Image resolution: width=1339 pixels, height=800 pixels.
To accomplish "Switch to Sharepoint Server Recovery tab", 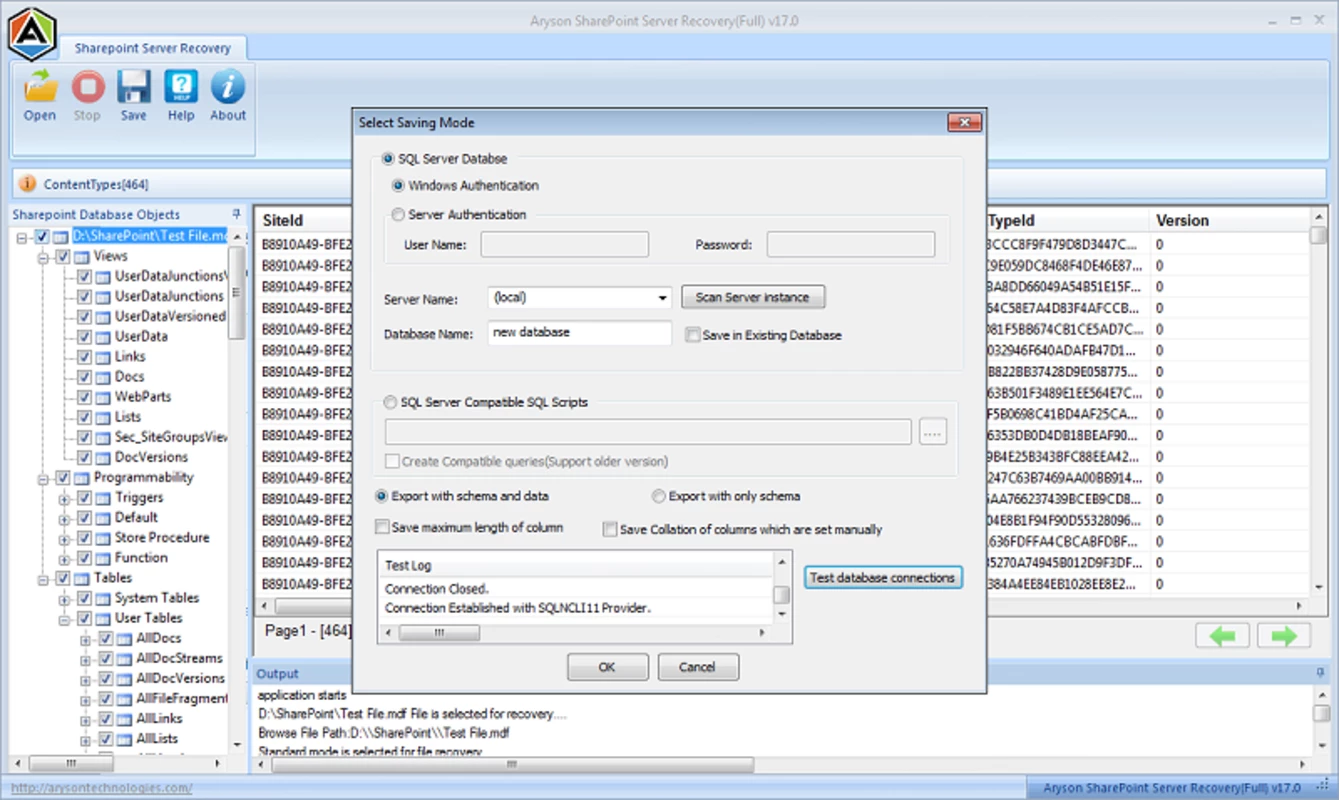I will click(x=152, y=48).
